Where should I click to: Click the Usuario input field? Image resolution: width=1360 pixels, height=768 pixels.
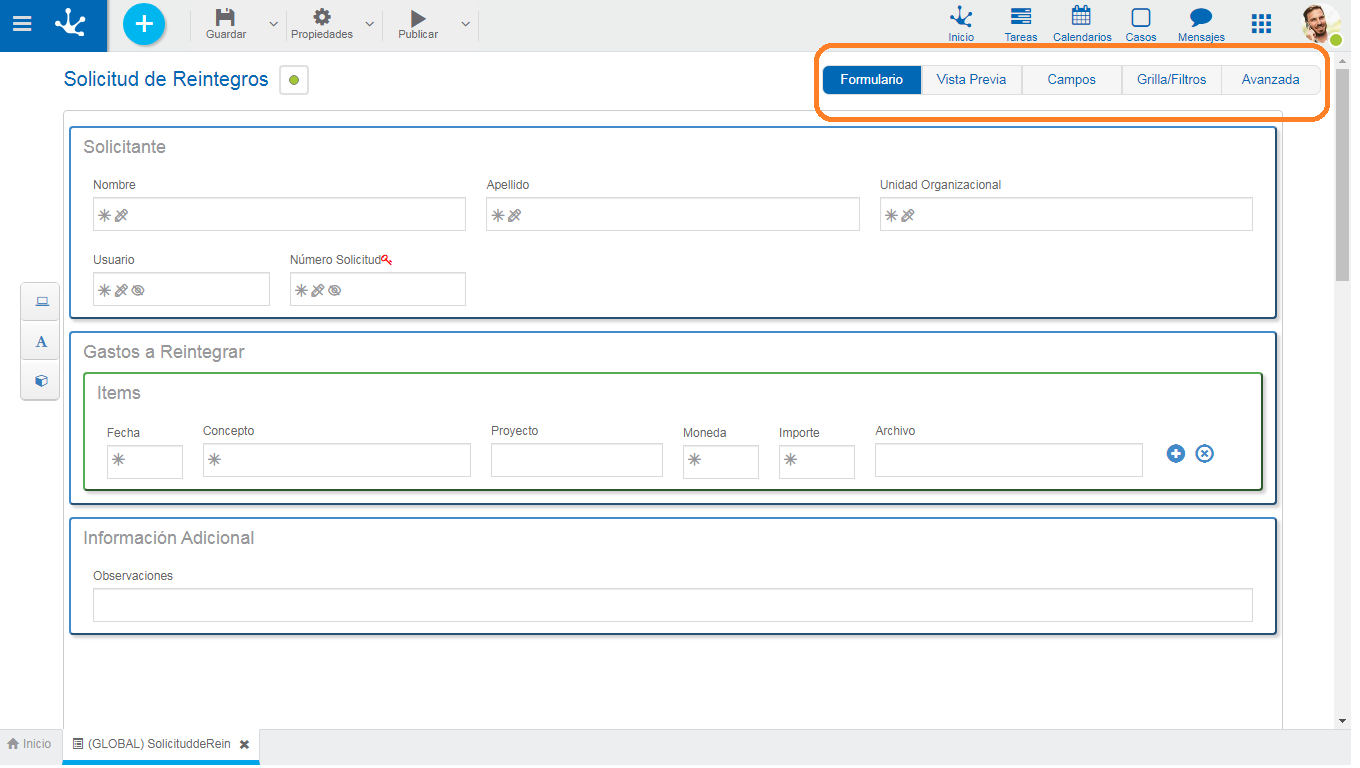(181, 289)
